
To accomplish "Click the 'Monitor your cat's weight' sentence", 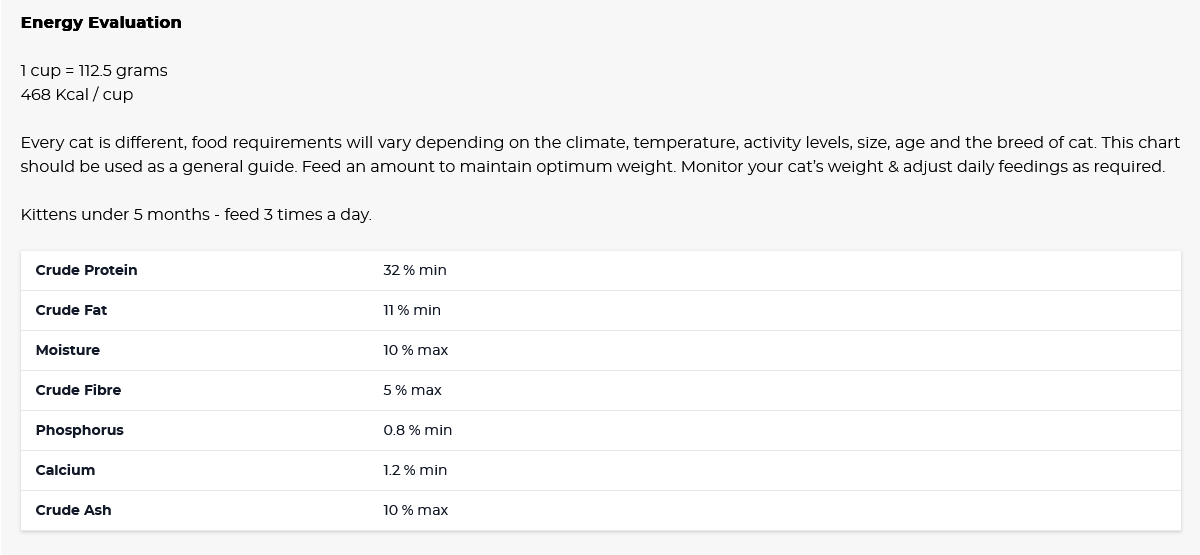I will (x=922, y=166).
